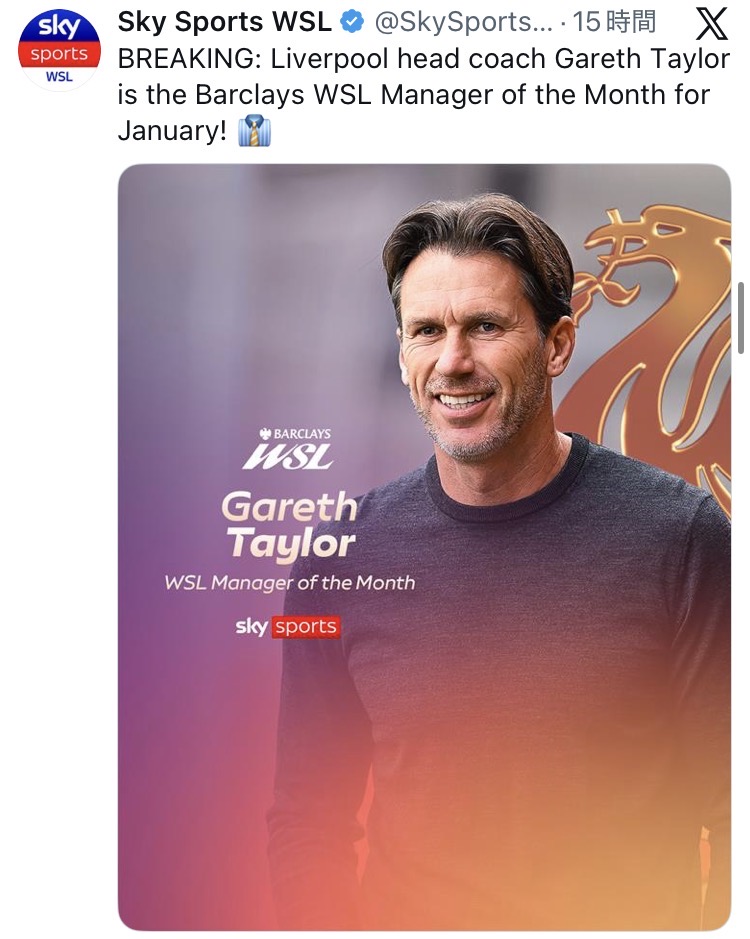The height and width of the screenshot is (939, 750).
Task: Click the necktie emoji in the tweet
Action: click(254, 130)
